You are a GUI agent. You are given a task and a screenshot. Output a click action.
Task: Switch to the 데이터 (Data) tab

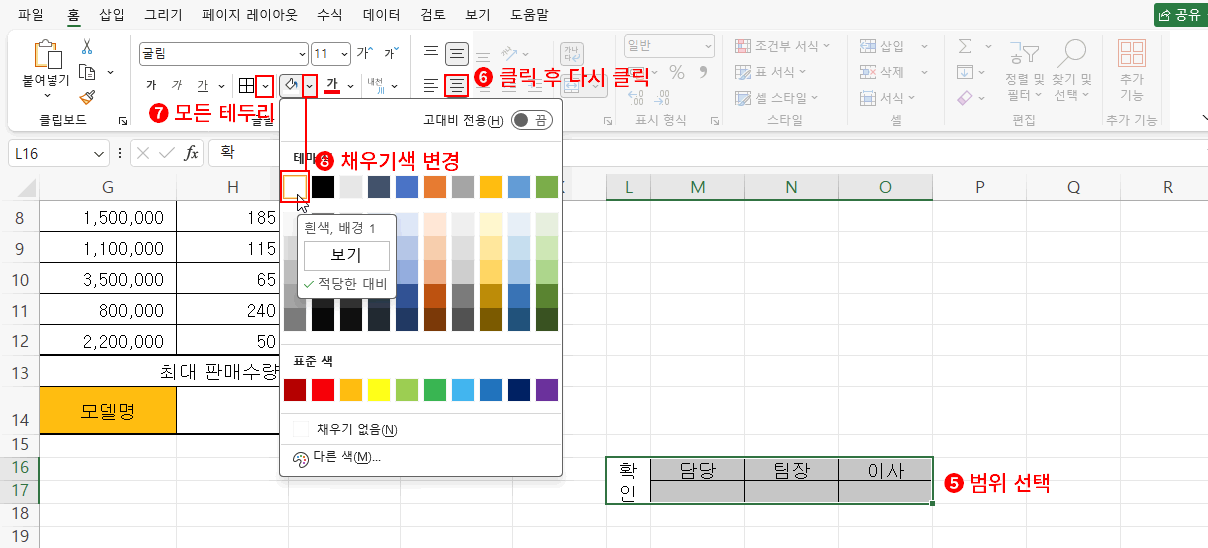pyautogui.click(x=381, y=15)
